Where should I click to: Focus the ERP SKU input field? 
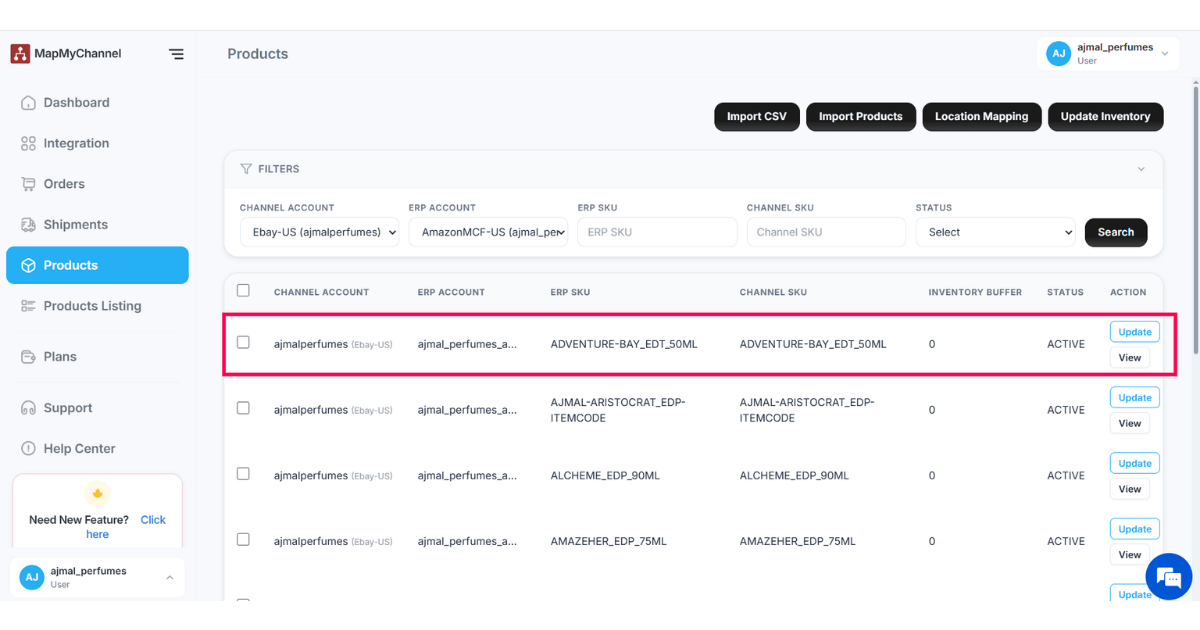657,232
